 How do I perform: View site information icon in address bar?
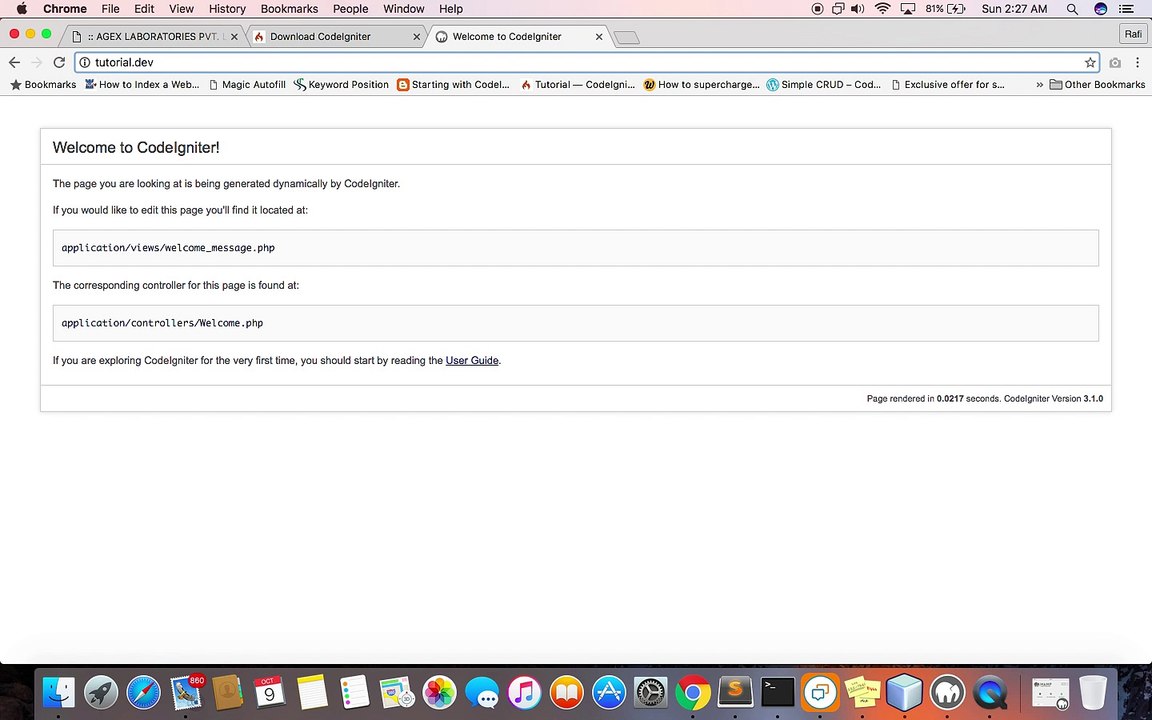pyautogui.click(x=84, y=62)
